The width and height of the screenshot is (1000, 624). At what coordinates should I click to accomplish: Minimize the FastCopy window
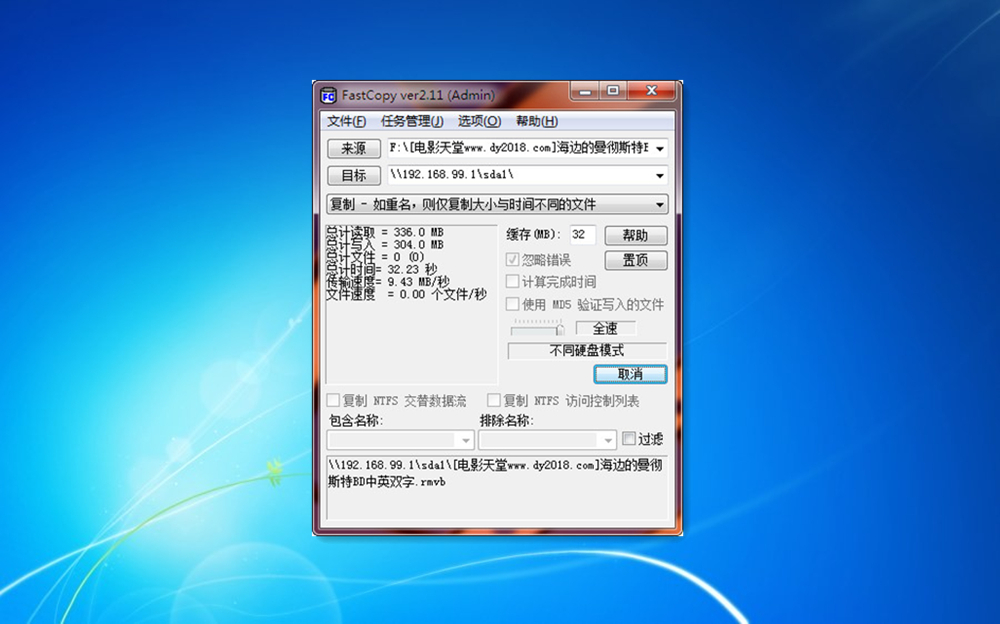(x=584, y=91)
